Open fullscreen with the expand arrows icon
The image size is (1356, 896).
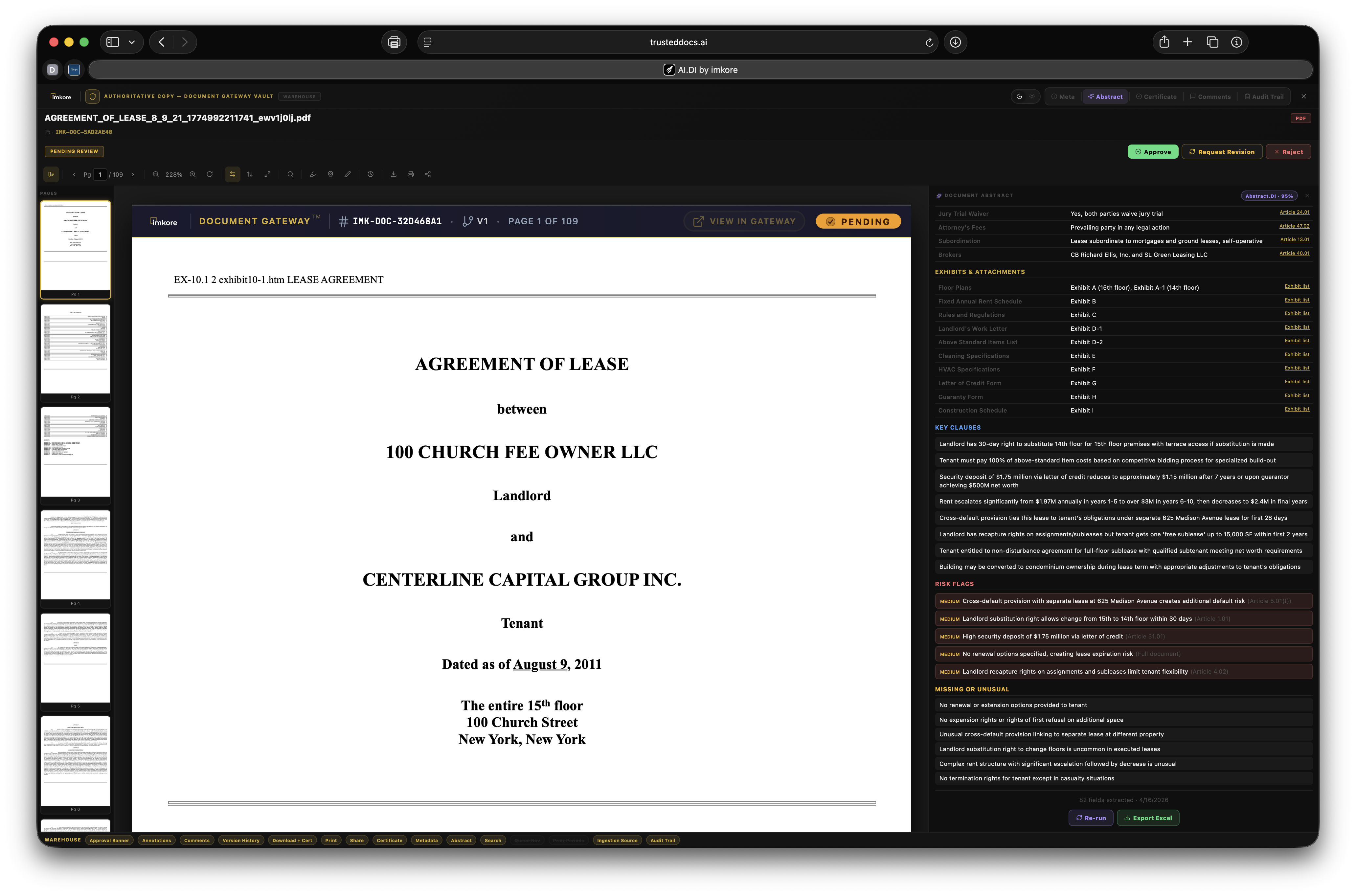pyautogui.click(x=267, y=174)
